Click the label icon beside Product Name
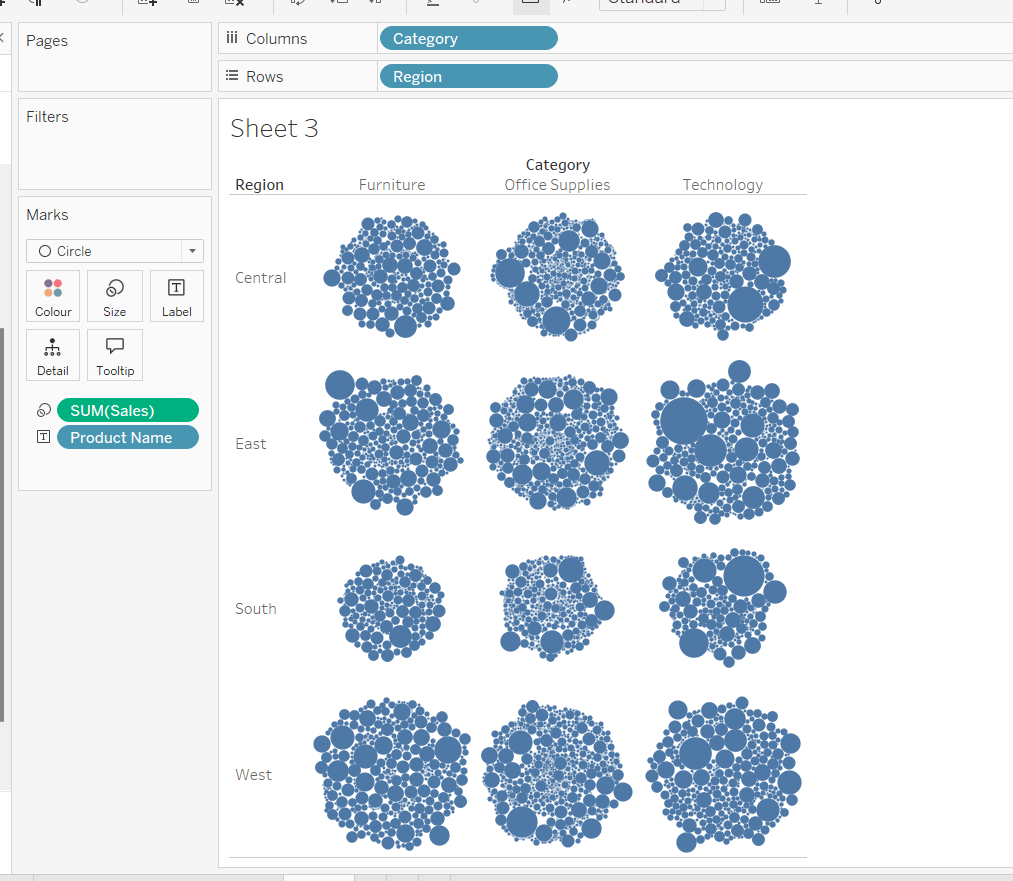This screenshot has height=881, width=1013. tap(43, 437)
